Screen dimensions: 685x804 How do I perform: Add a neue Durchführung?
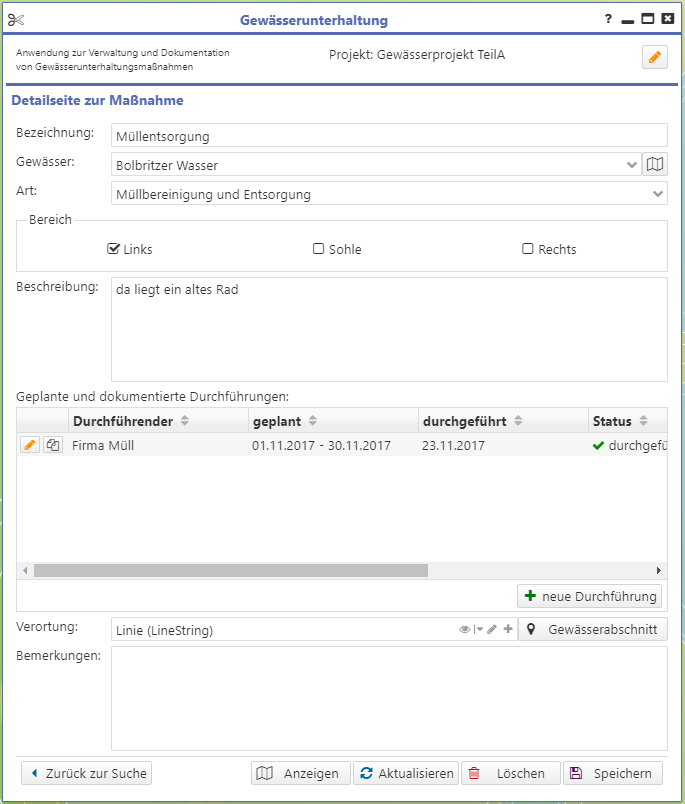pos(589,596)
